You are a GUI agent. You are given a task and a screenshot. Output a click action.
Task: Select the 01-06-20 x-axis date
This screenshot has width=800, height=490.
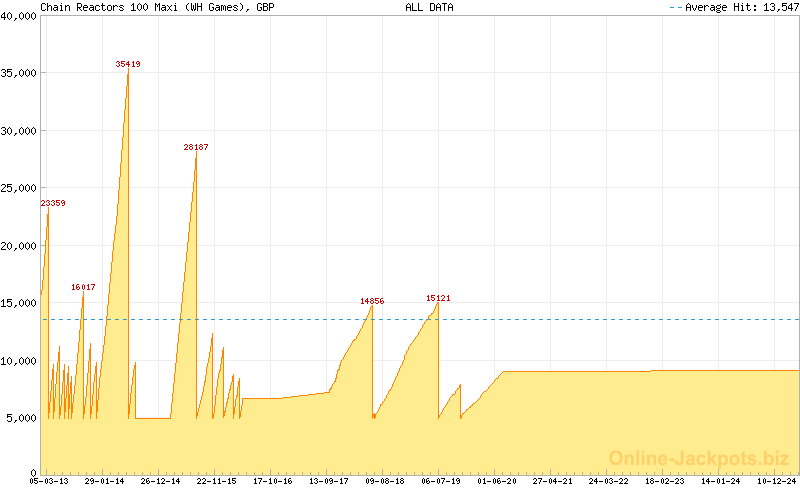click(x=497, y=481)
